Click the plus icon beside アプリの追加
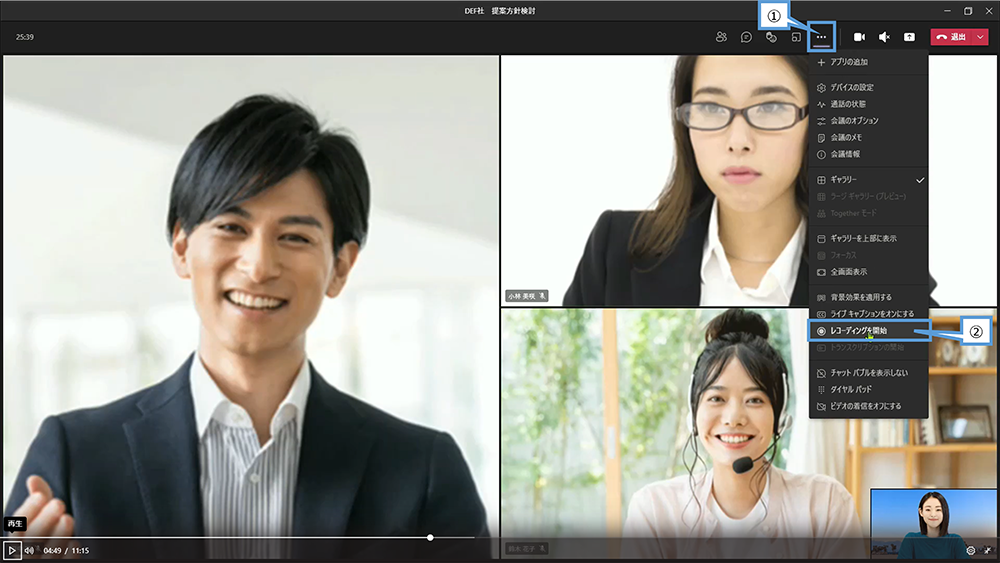Viewport: 1000px width, 563px height. click(821, 62)
